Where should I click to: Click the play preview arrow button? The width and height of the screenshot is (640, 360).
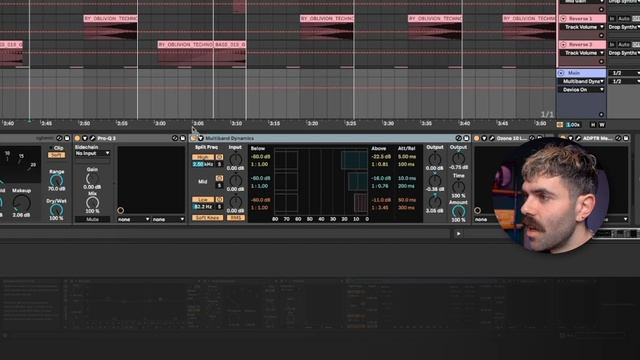coord(458,234)
